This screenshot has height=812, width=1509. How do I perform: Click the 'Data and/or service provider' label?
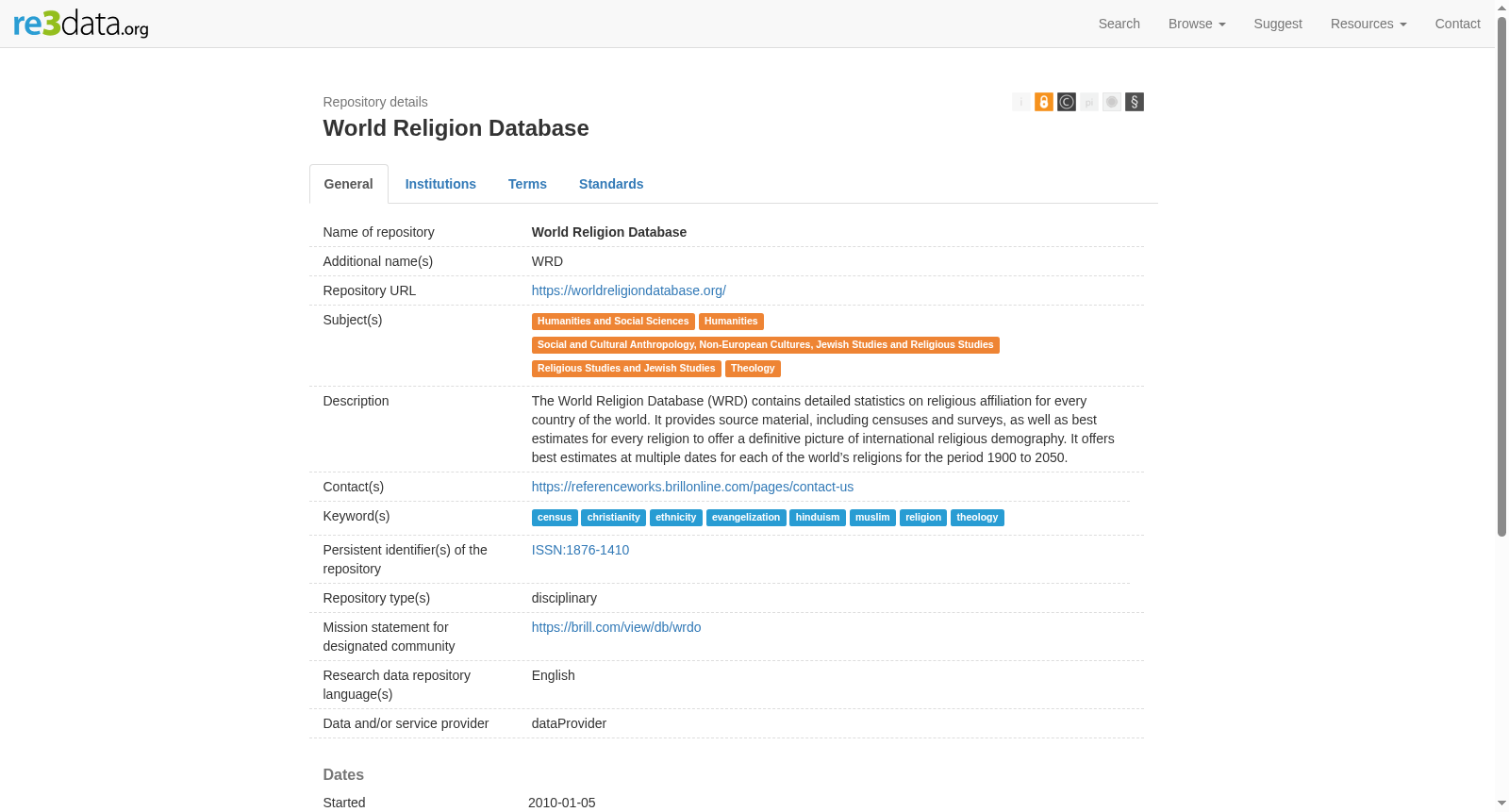(406, 723)
